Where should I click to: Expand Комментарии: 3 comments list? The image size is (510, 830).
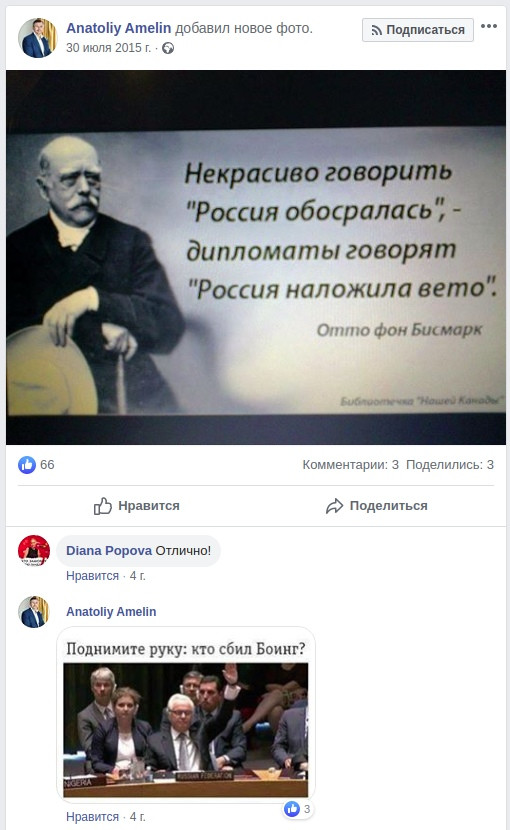point(350,465)
